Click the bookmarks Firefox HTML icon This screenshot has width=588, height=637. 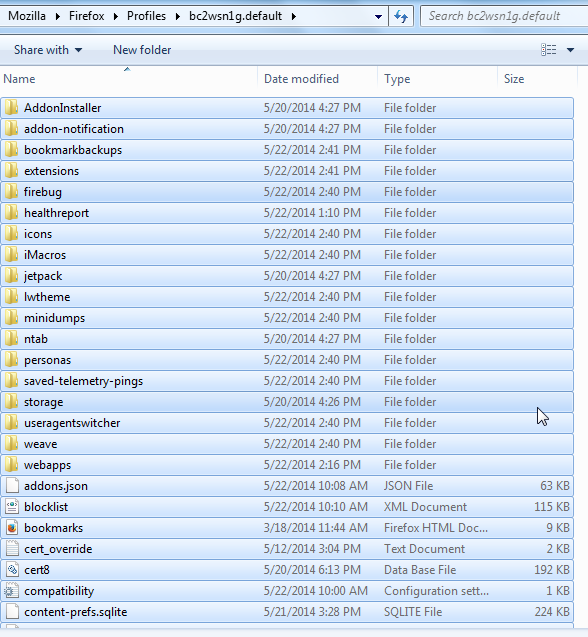(x=12, y=528)
